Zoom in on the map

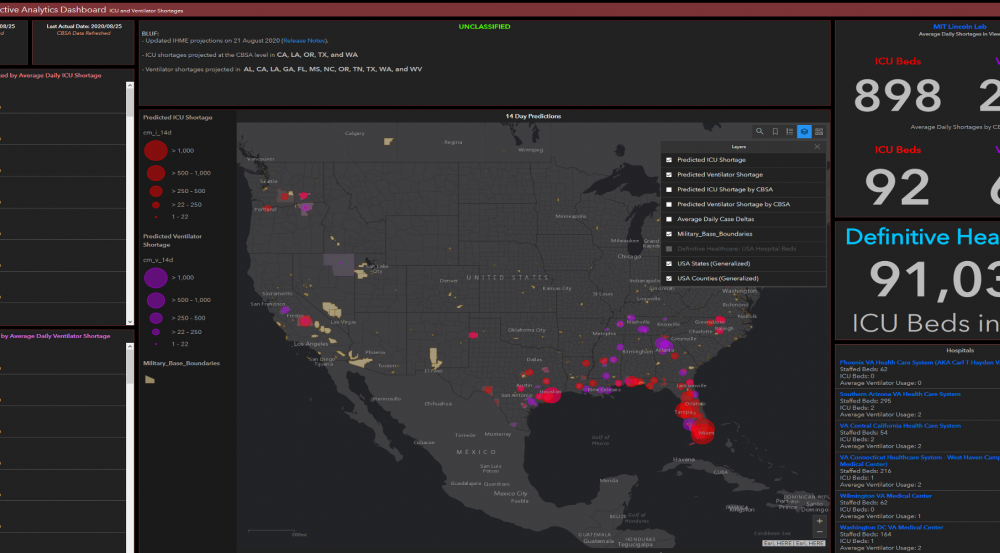(x=820, y=521)
